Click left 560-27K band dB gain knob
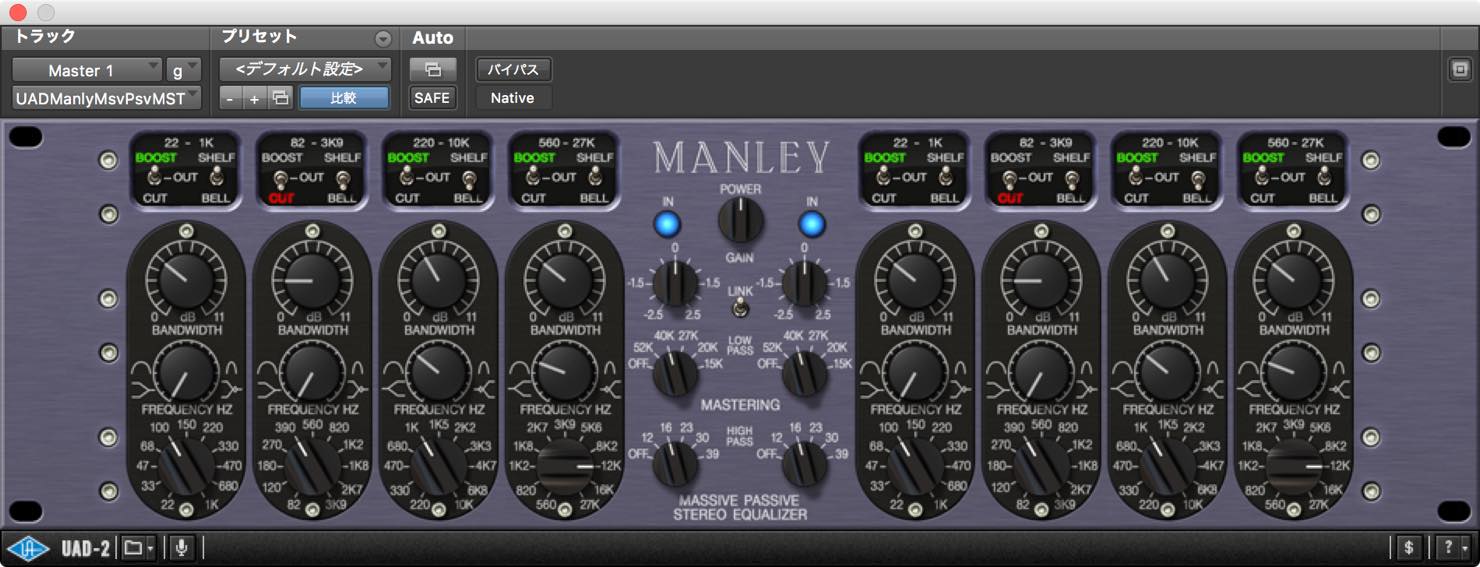 pos(564,280)
